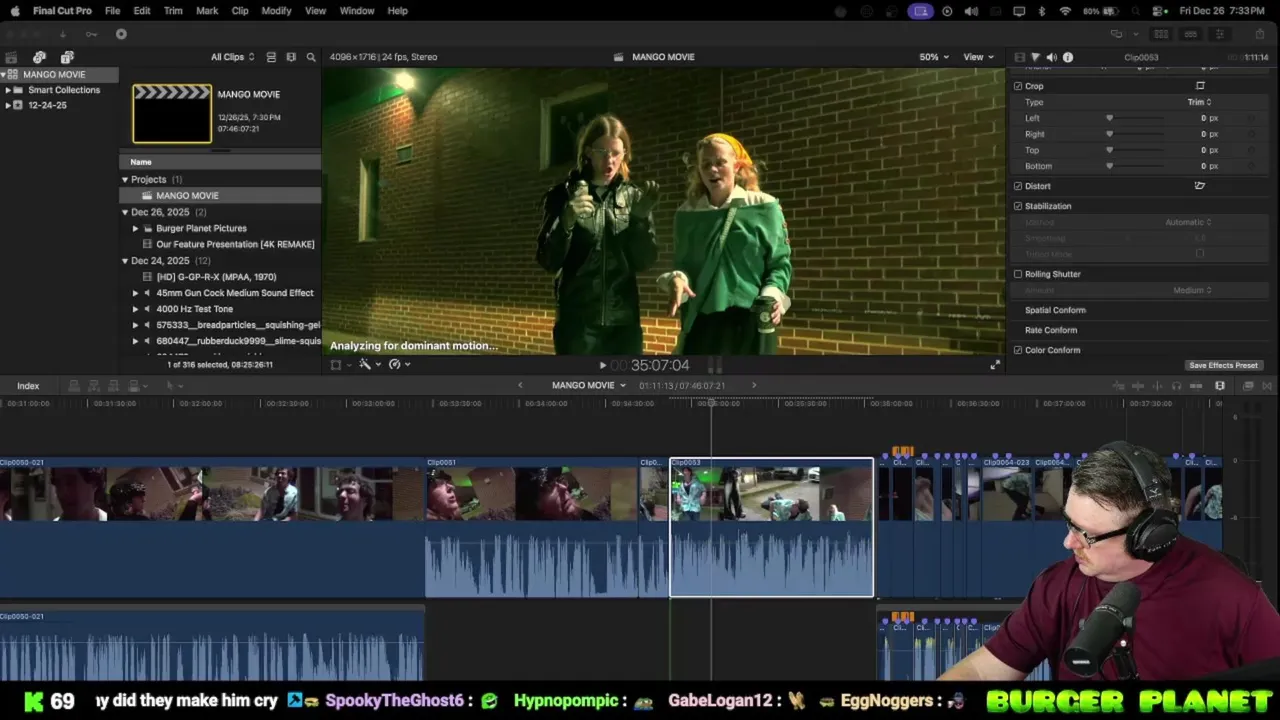Toggle the Distort checkbox
Viewport: 1280px width, 720px height.
coord(1018,186)
